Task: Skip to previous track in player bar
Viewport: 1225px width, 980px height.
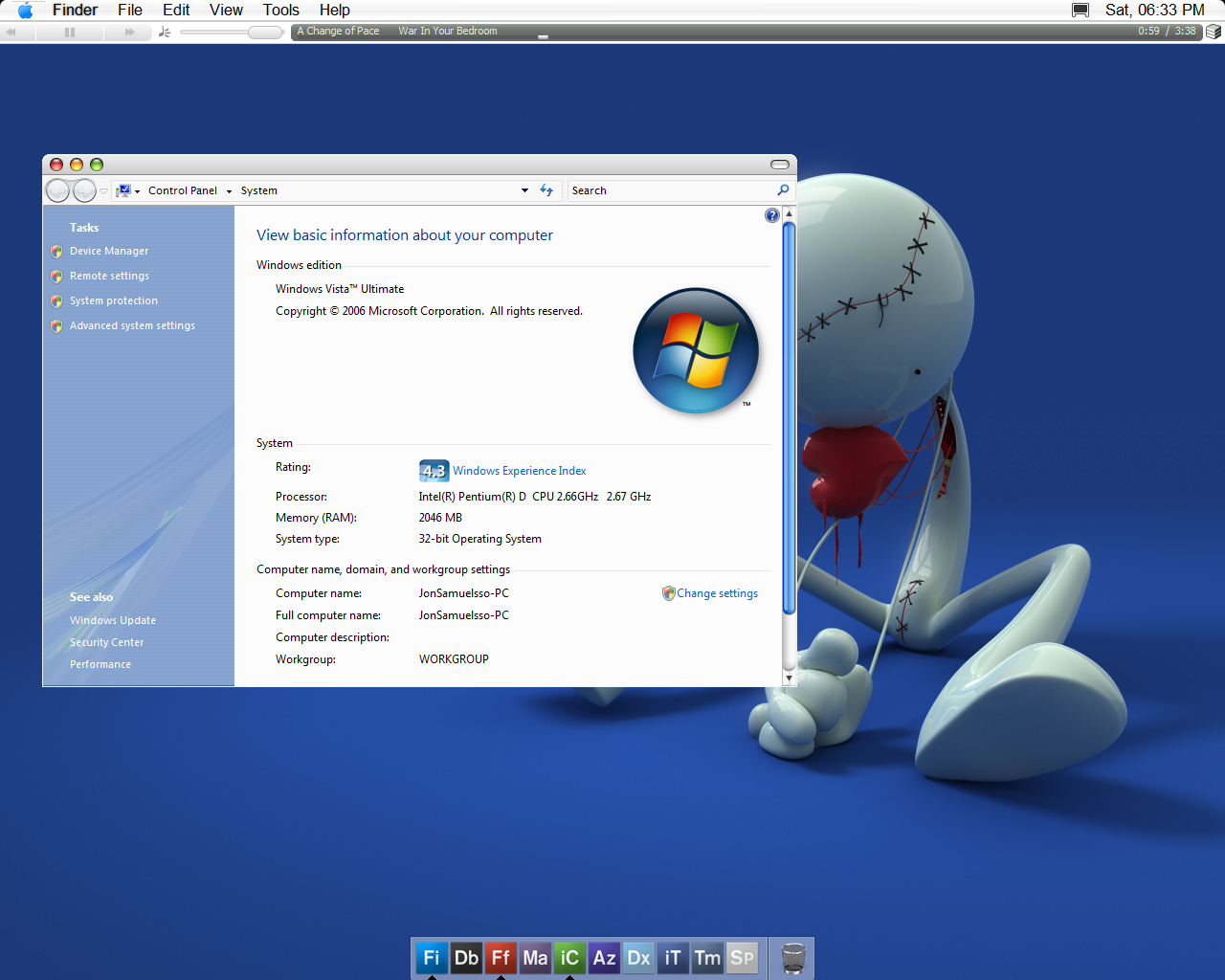Action: pyautogui.click(x=11, y=32)
